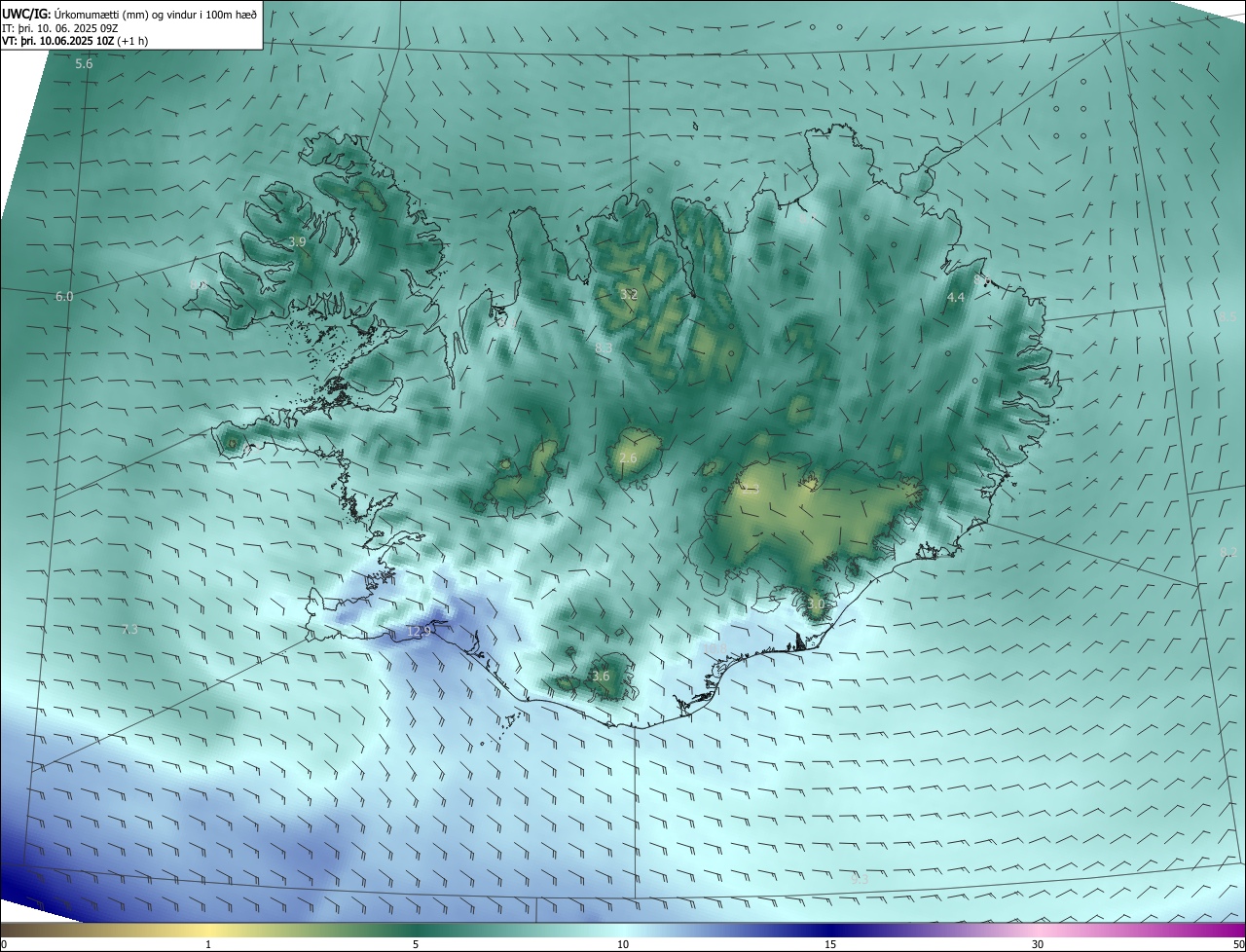Click the initial time line 'IT: þri. 10. 06. 2025 09Z'
This screenshot has height=952, width=1246.
point(60,28)
